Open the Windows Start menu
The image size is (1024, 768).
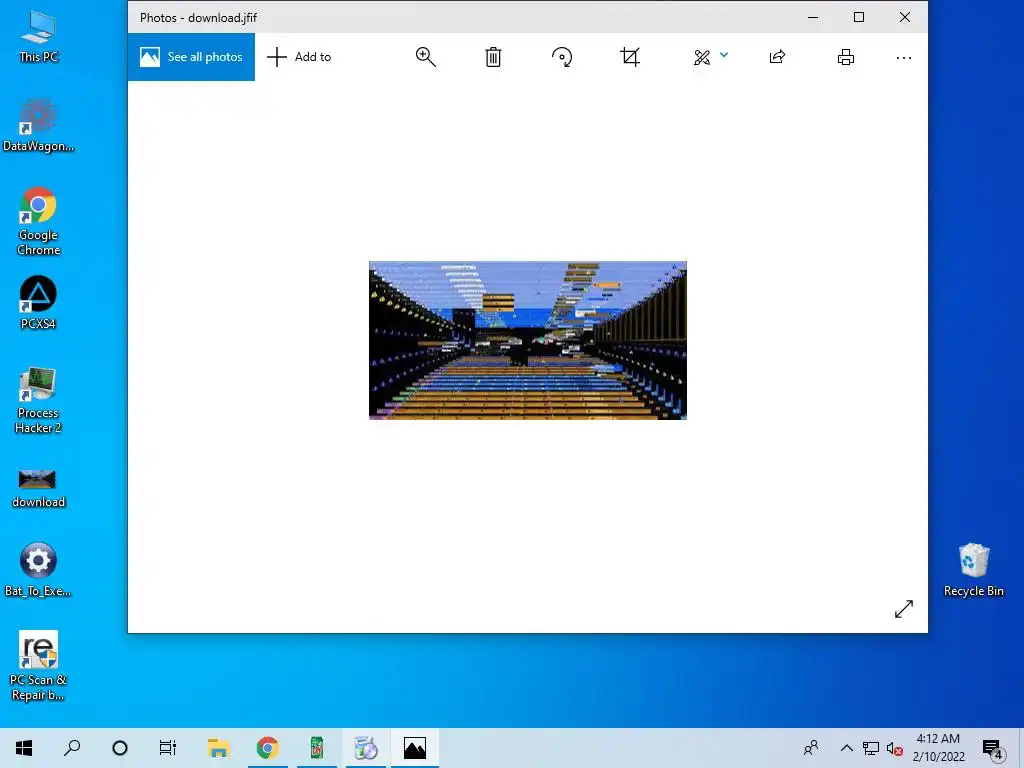(x=24, y=748)
